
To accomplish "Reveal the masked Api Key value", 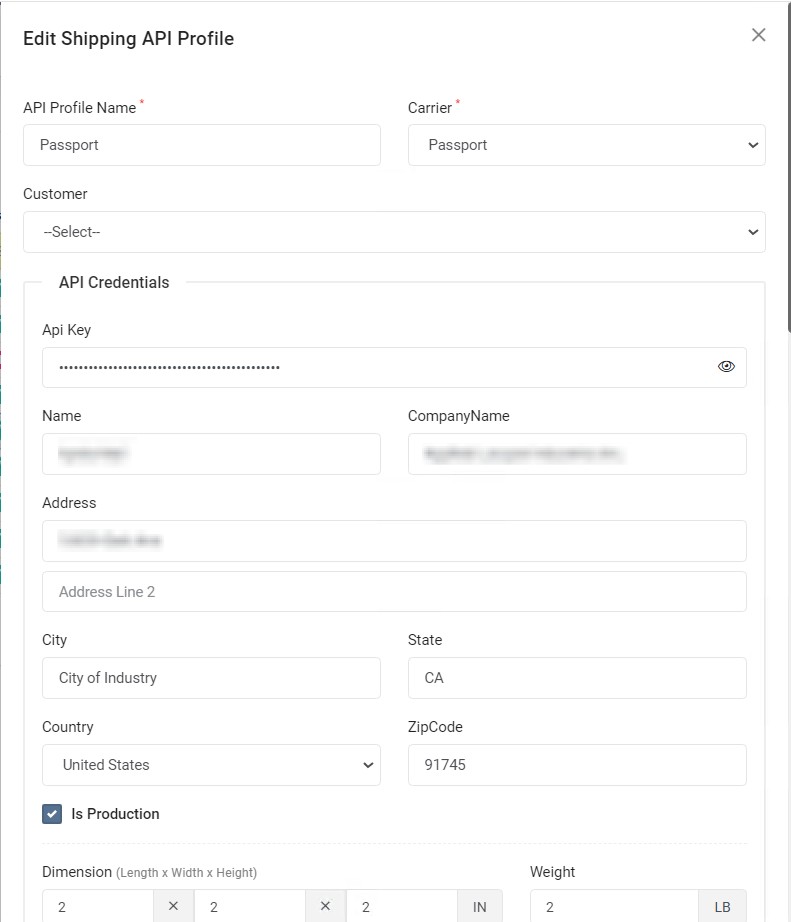I will click(x=726, y=366).
